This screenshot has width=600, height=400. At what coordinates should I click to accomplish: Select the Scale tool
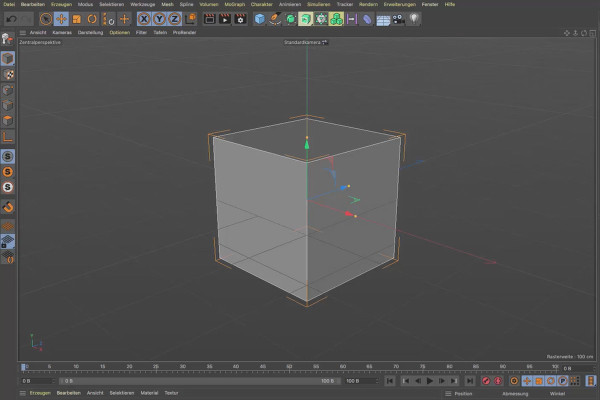click(x=77, y=19)
